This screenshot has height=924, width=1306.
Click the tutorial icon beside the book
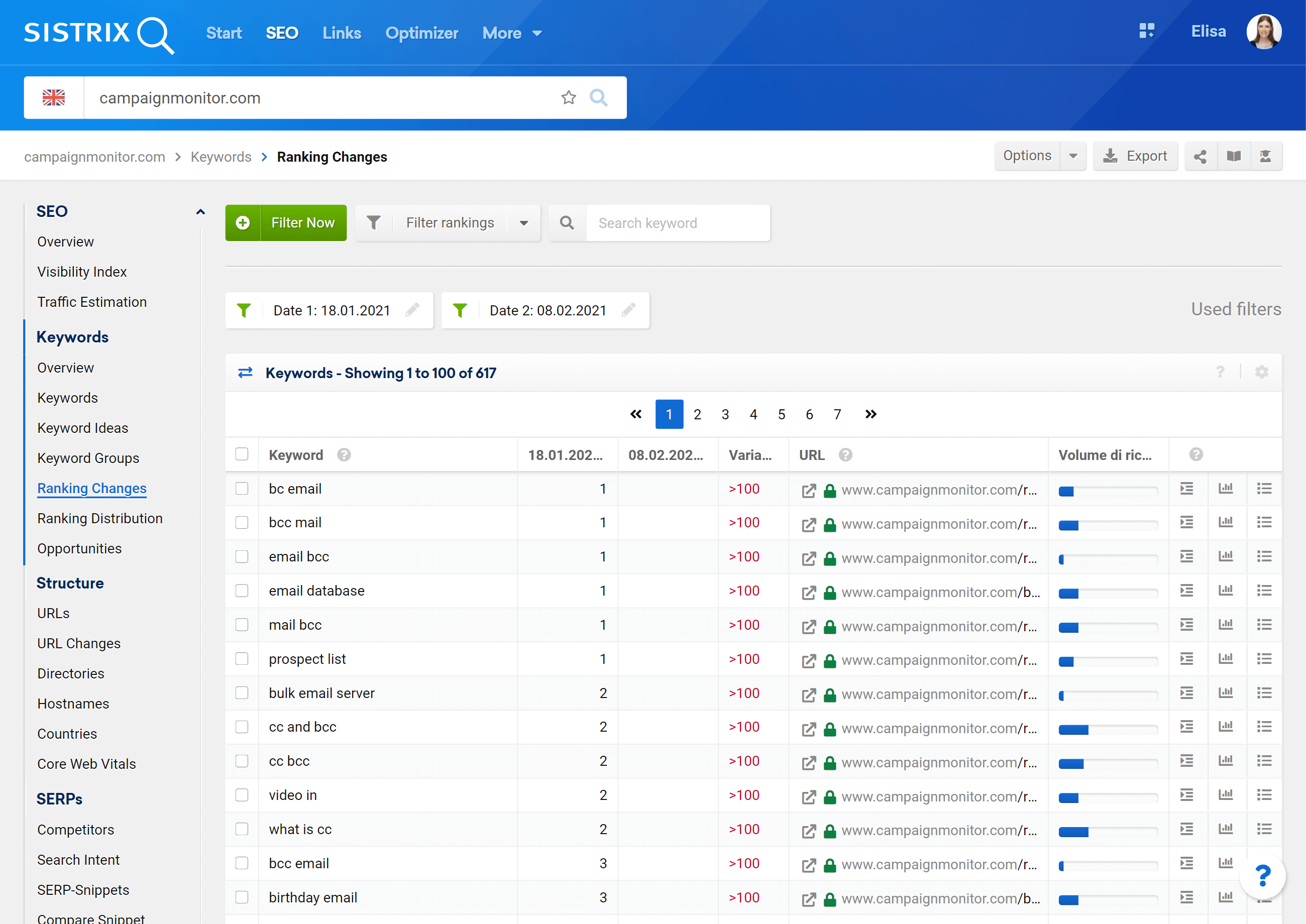click(1266, 157)
